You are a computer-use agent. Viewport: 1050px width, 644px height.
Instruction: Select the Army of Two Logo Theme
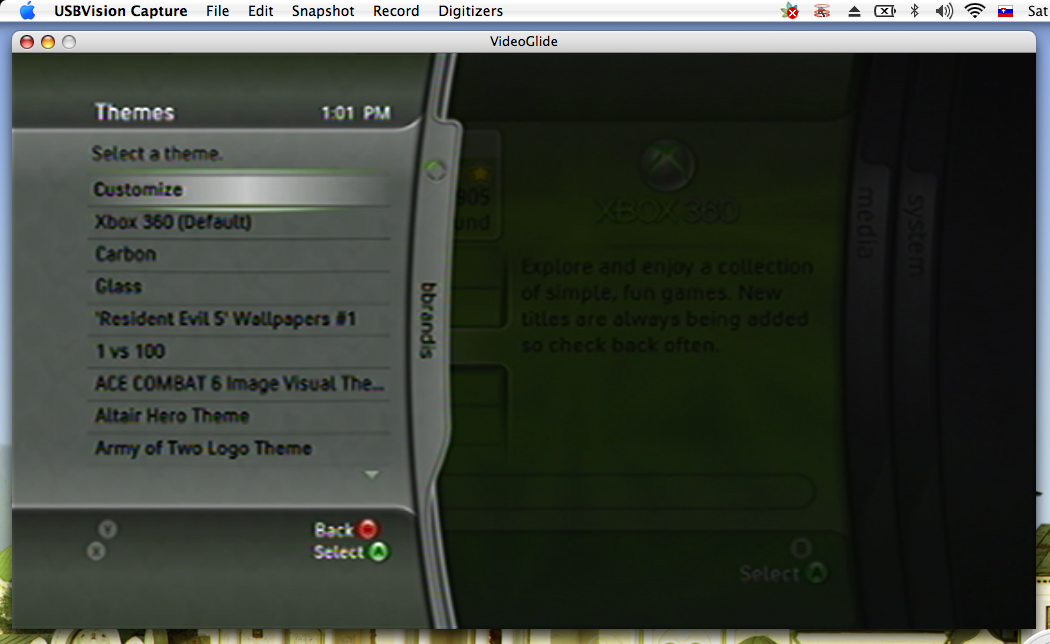pos(239,448)
